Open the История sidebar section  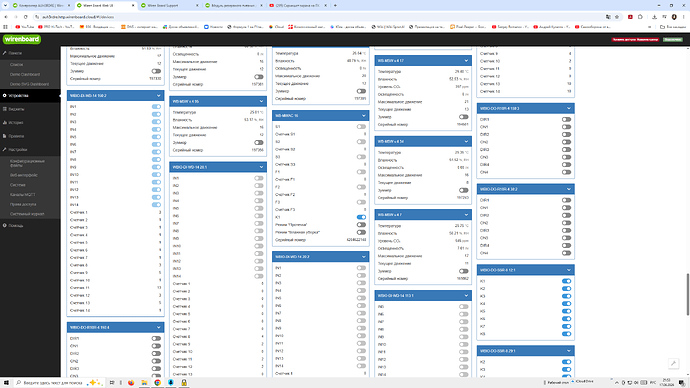(30, 123)
